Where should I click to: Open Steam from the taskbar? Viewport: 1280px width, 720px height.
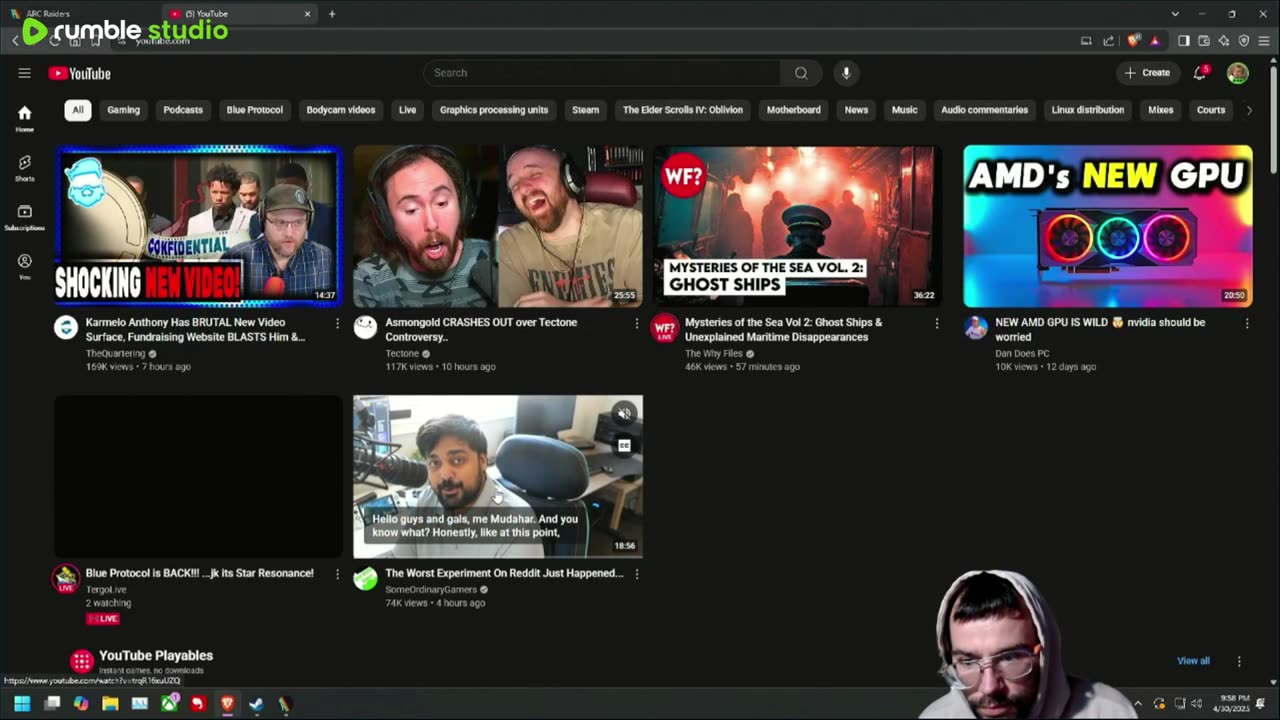tap(256, 704)
